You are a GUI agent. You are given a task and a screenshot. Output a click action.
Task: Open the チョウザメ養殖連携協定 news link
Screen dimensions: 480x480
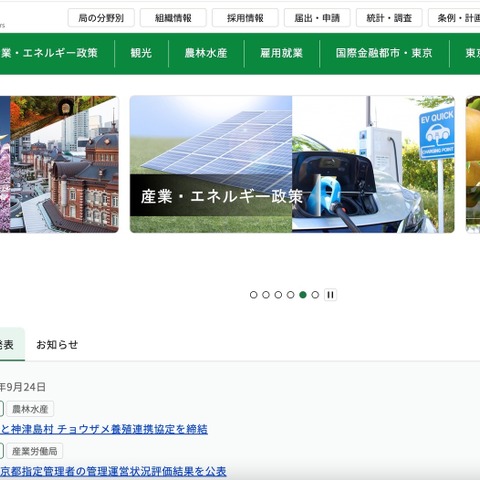click(x=104, y=429)
